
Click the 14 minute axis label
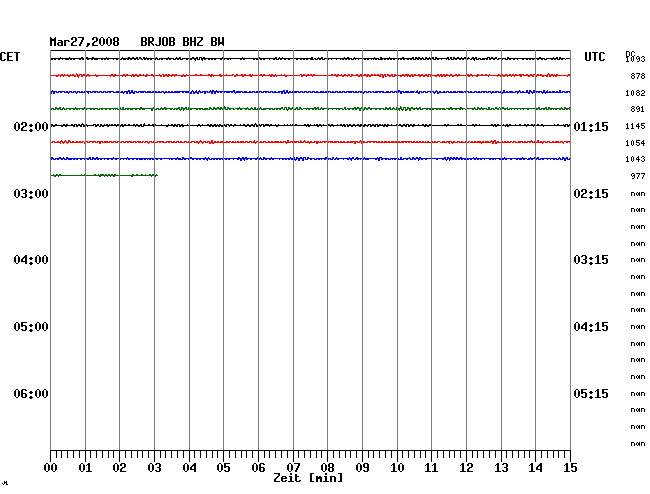535,468
